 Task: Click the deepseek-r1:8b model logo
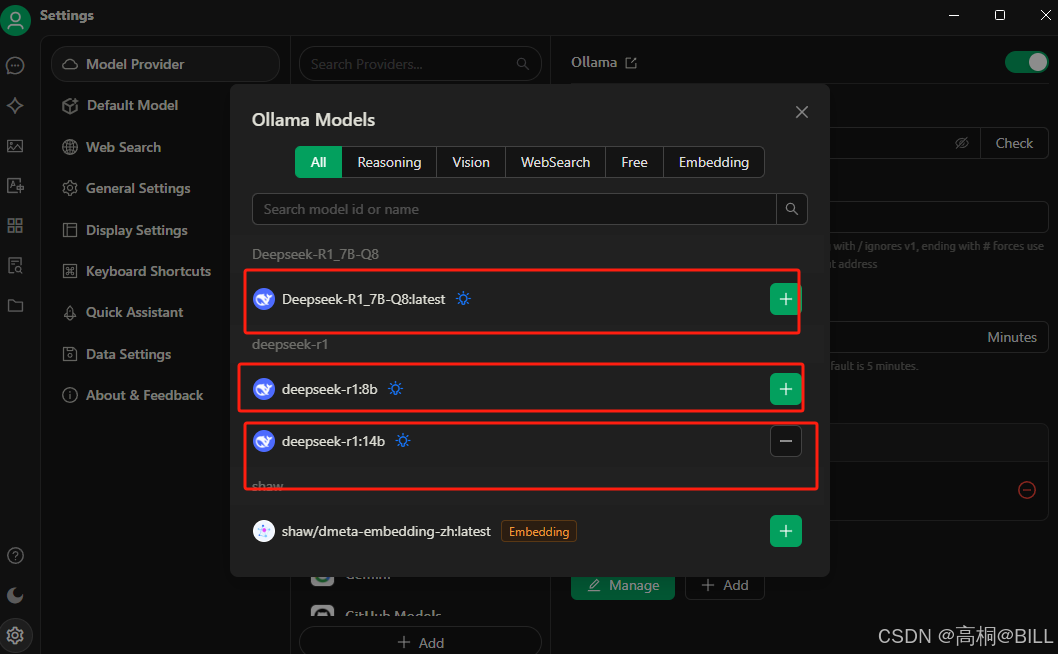(x=264, y=389)
